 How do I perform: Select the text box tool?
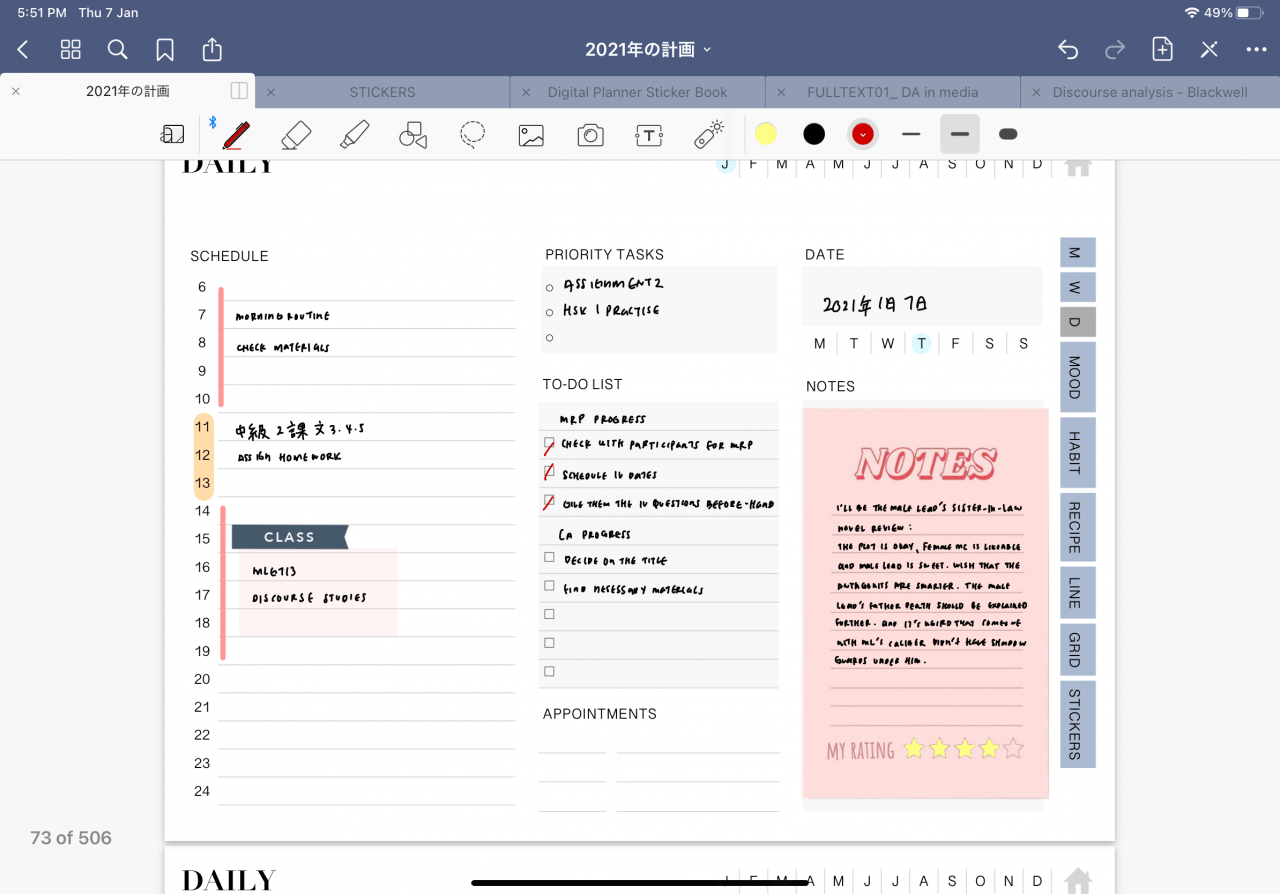[x=649, y=134]
